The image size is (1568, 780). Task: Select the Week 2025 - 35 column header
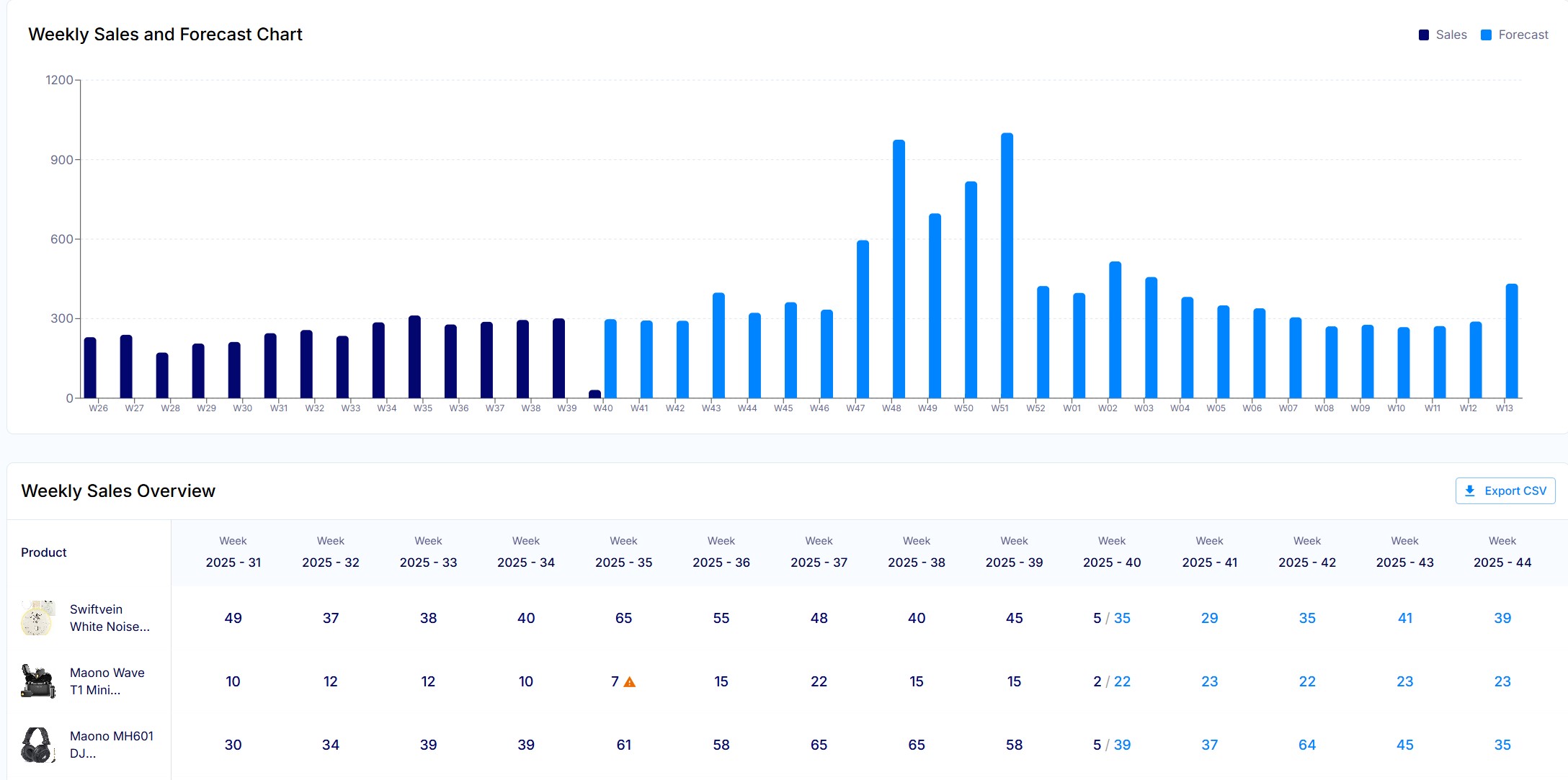point(623,552)
